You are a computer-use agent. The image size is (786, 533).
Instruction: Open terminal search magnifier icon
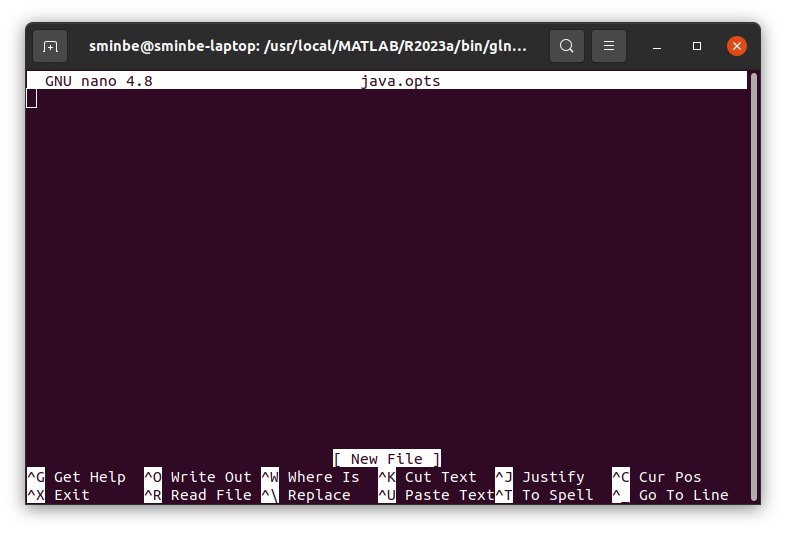pyautogui.click(x=566, y=46)
